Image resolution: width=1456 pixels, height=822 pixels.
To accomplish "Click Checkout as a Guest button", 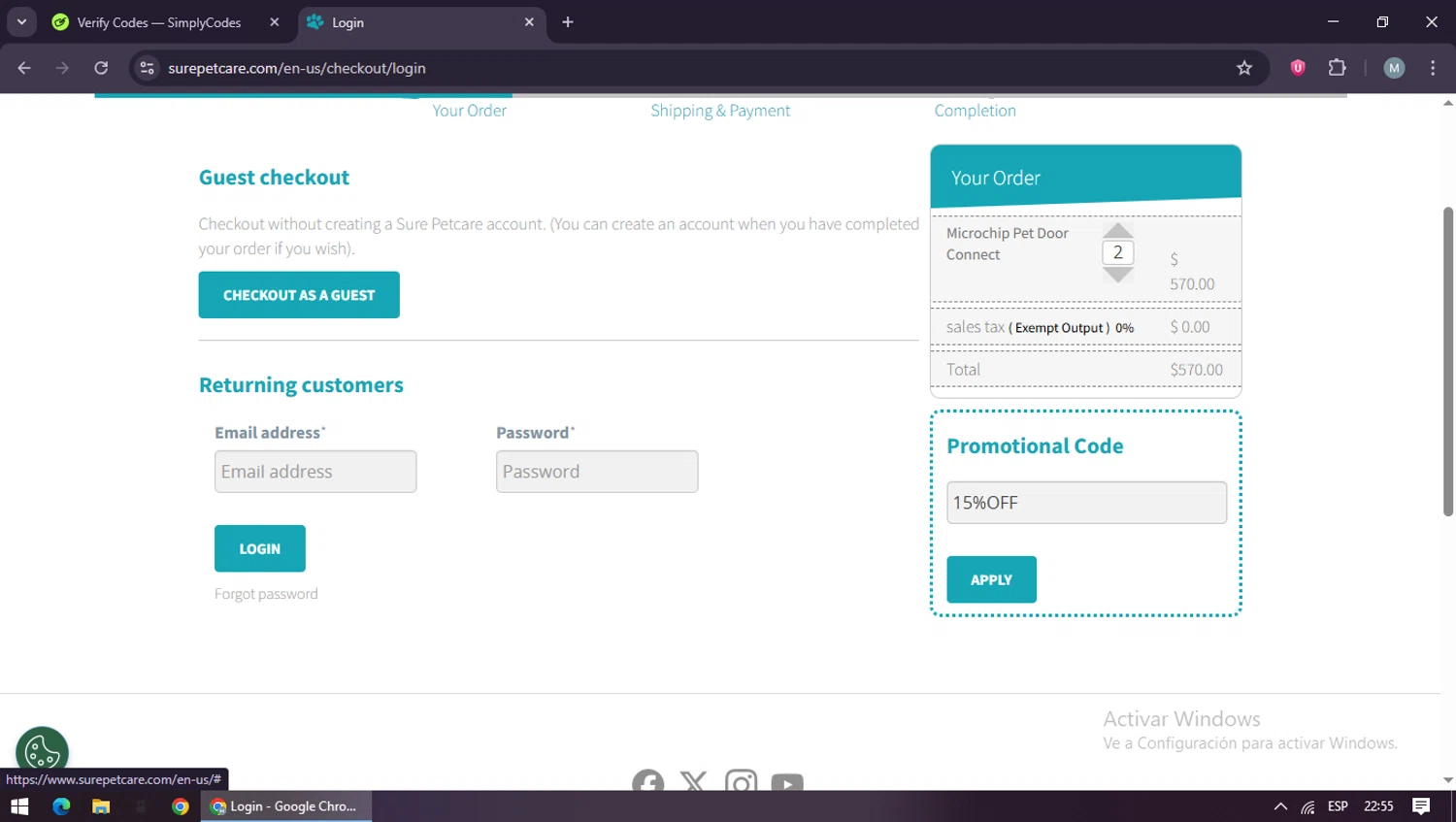I will (x=299, y=295).
